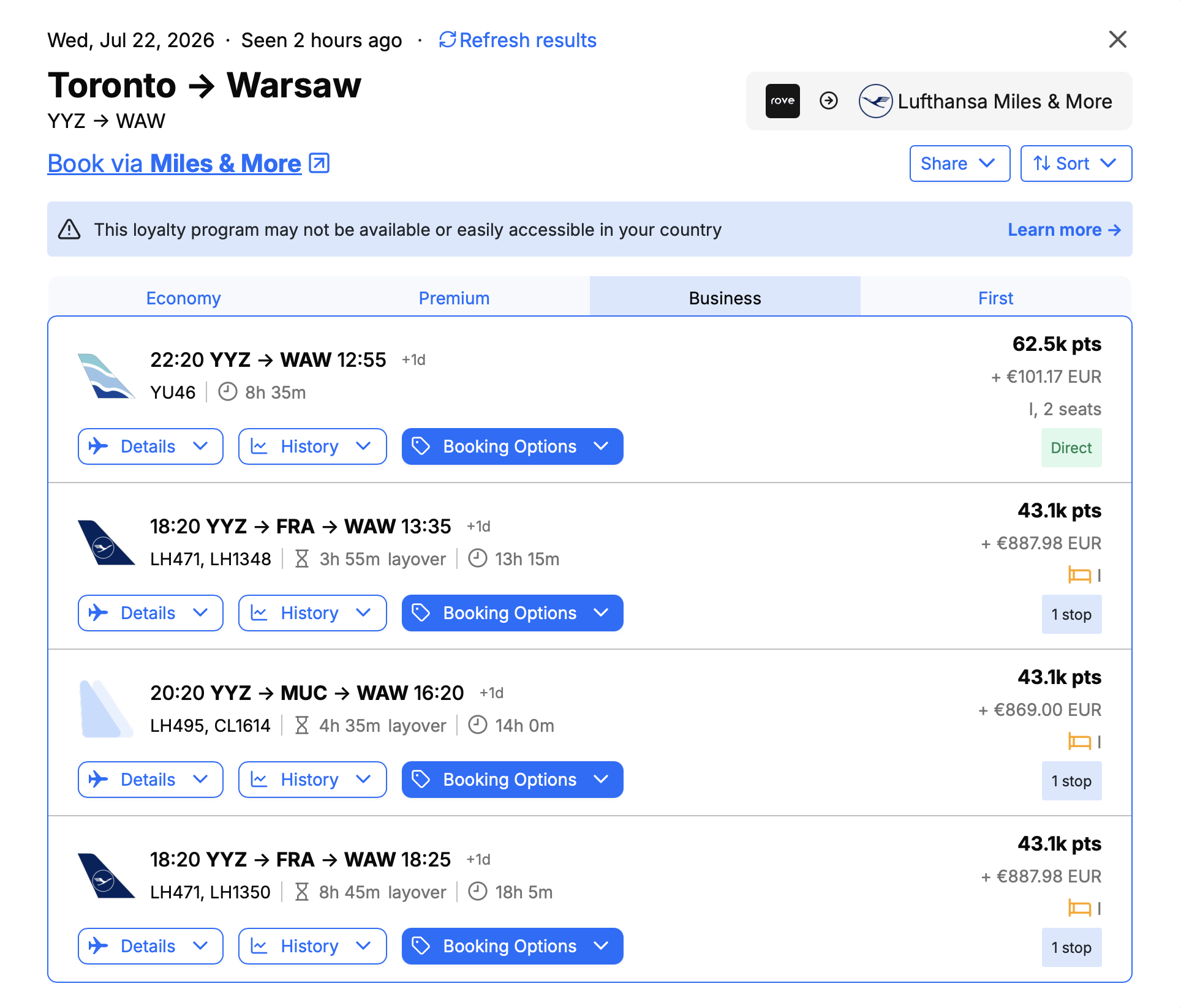Screen dimensions: 1181x1008
Task: Click the hourglass icon next to 8h 45m layover
Action: (301, 892)
